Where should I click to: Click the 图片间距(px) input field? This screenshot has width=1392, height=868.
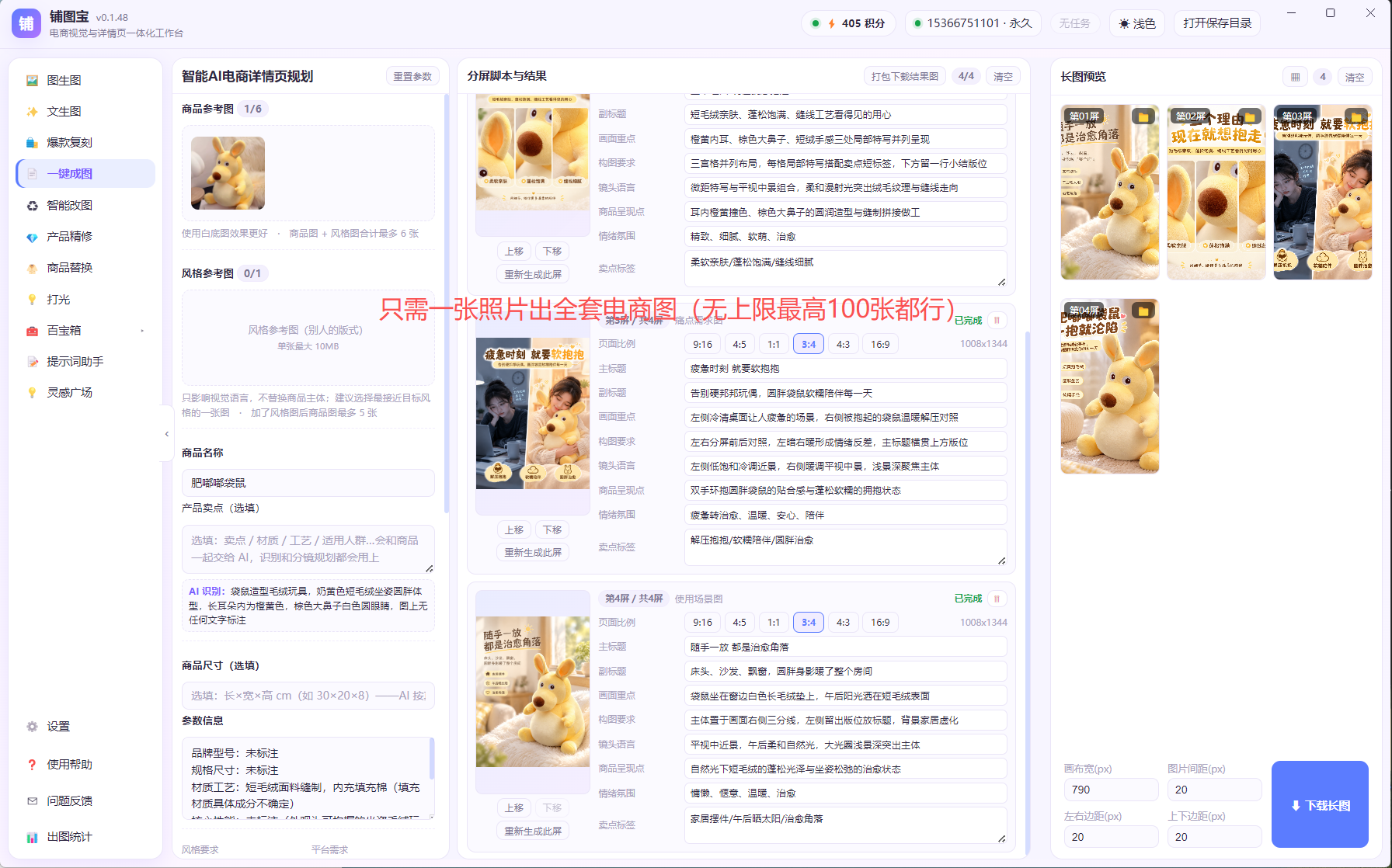point(1214,790)
